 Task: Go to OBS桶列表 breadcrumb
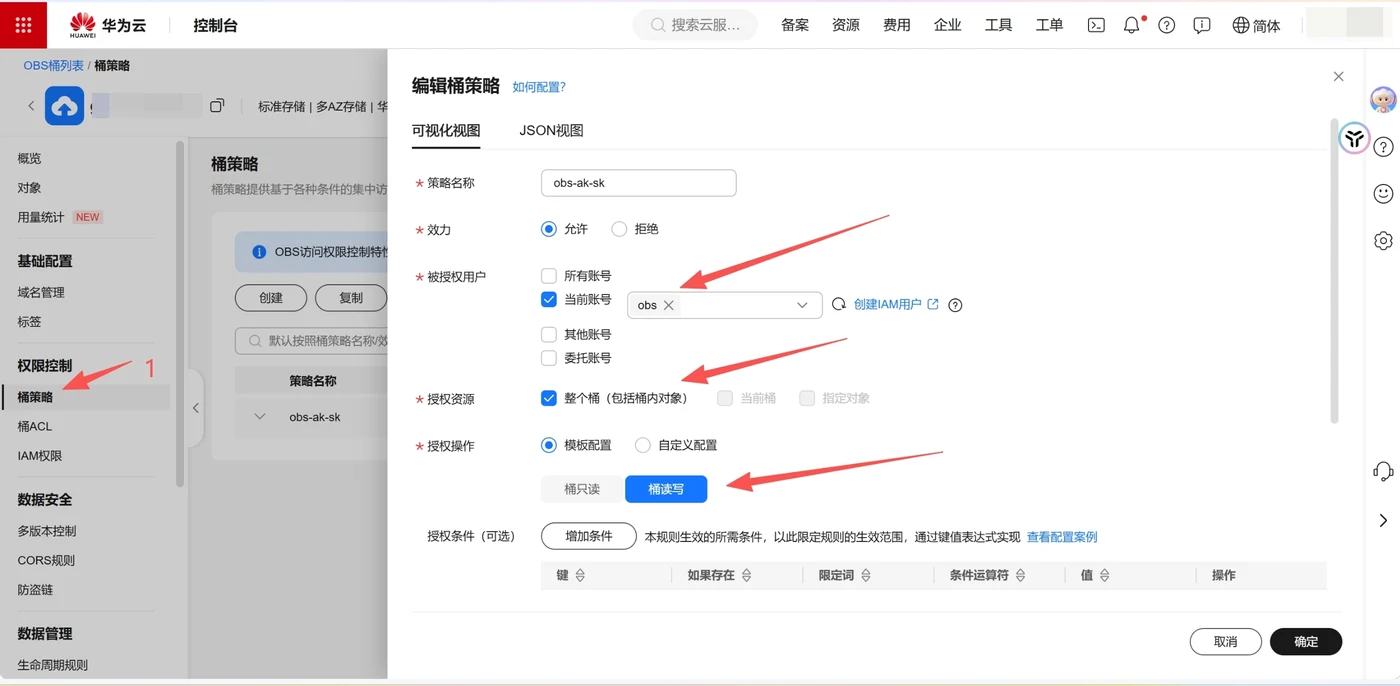click(x=54, y=65)
